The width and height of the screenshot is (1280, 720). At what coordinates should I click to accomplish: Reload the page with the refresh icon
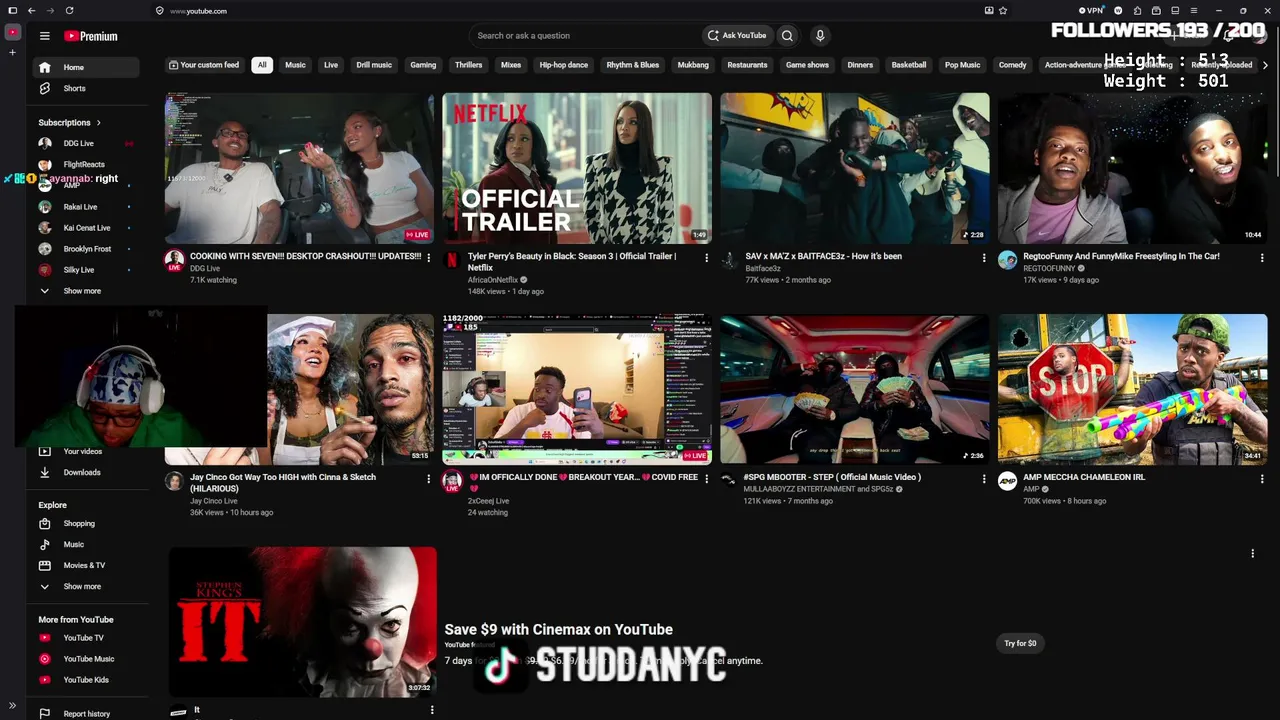click(69, 11)
